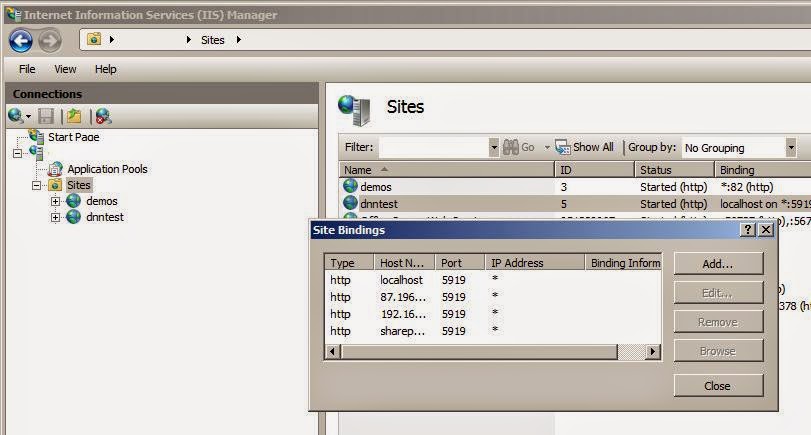811x435 pixels.
Task: Click the Add... button
Action: [x=718, y=264]
